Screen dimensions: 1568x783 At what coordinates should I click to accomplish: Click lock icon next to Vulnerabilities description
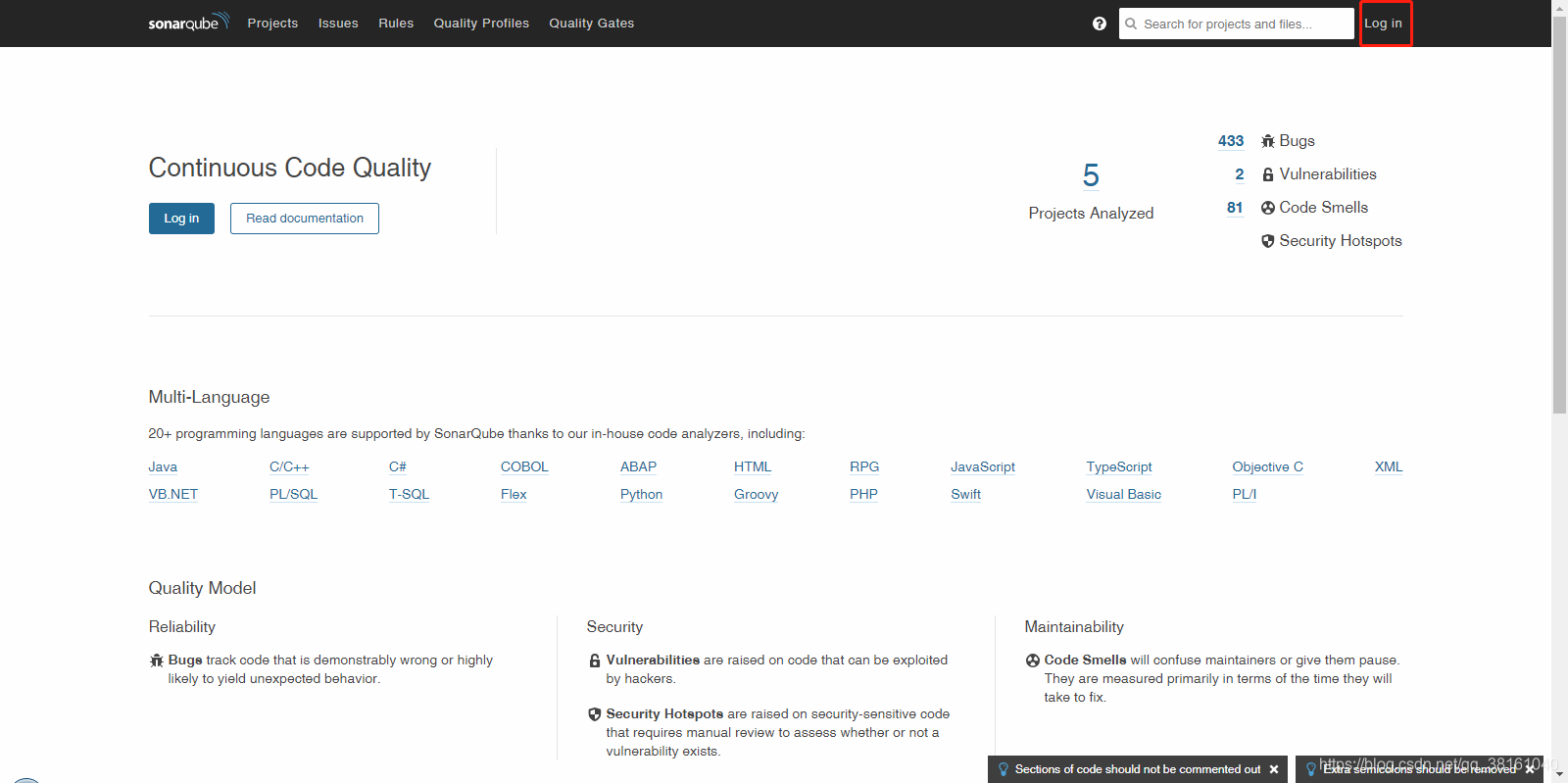595,661
